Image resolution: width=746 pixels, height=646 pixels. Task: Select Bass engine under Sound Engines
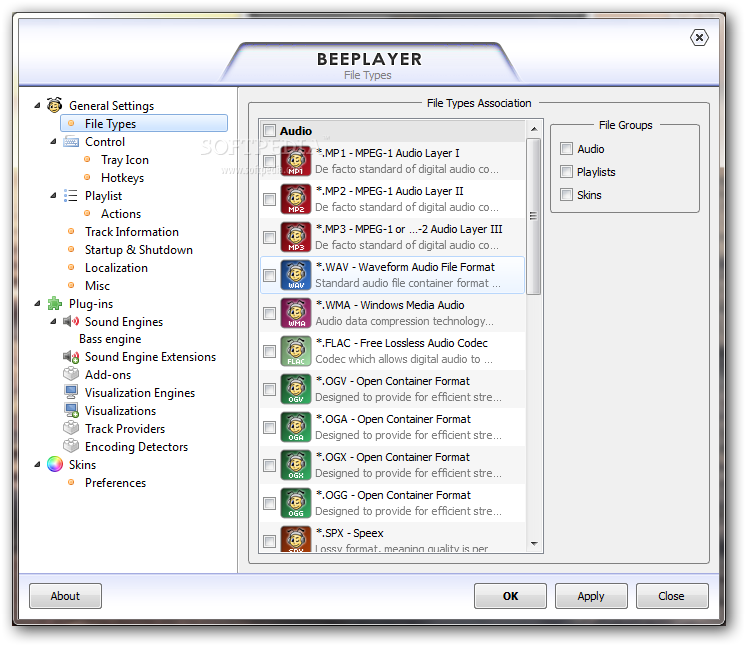coord(110,339)
